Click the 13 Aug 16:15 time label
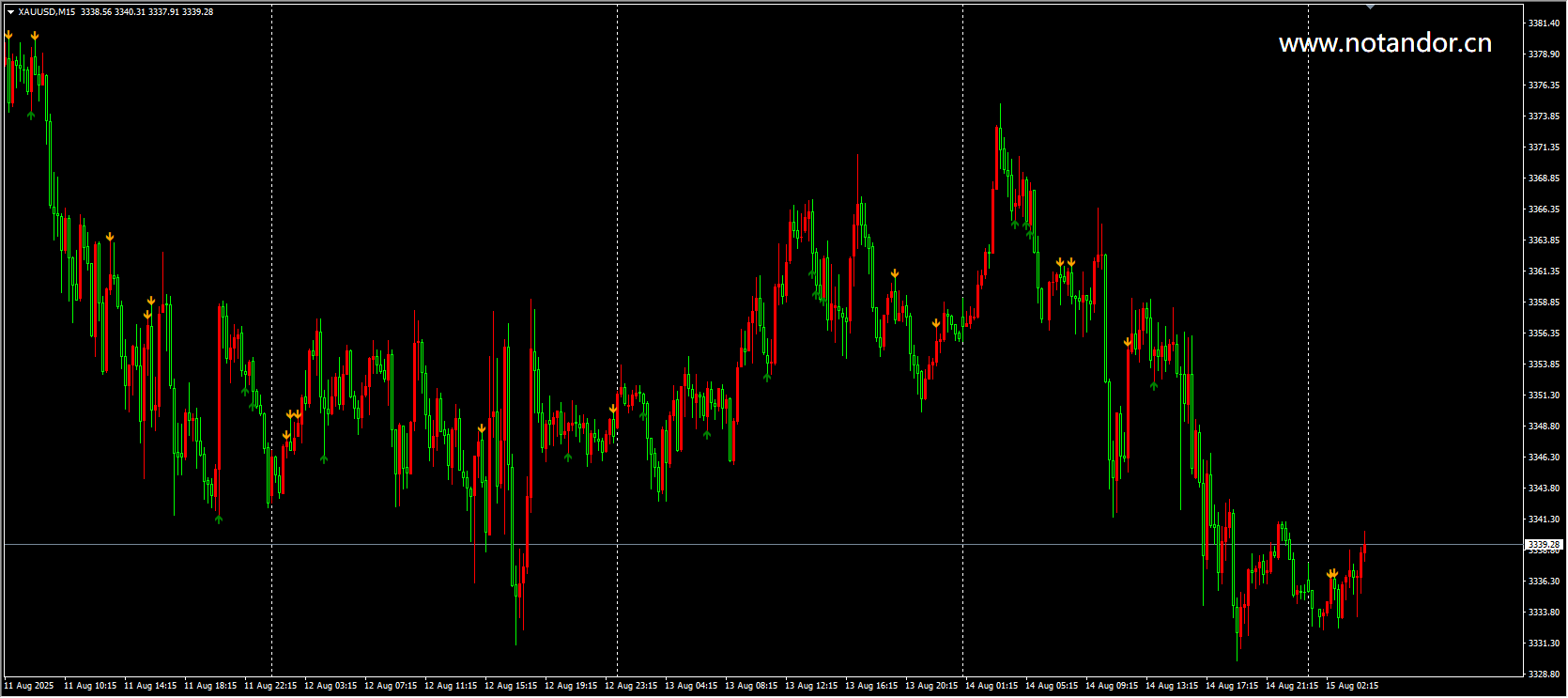 871,686
